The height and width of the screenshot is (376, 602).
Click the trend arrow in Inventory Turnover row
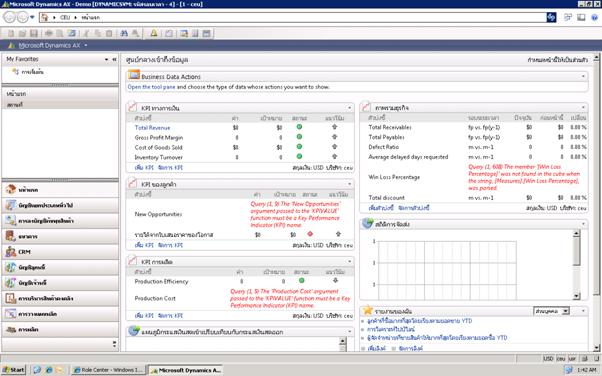pyautogui.click(x=334, y=157)
